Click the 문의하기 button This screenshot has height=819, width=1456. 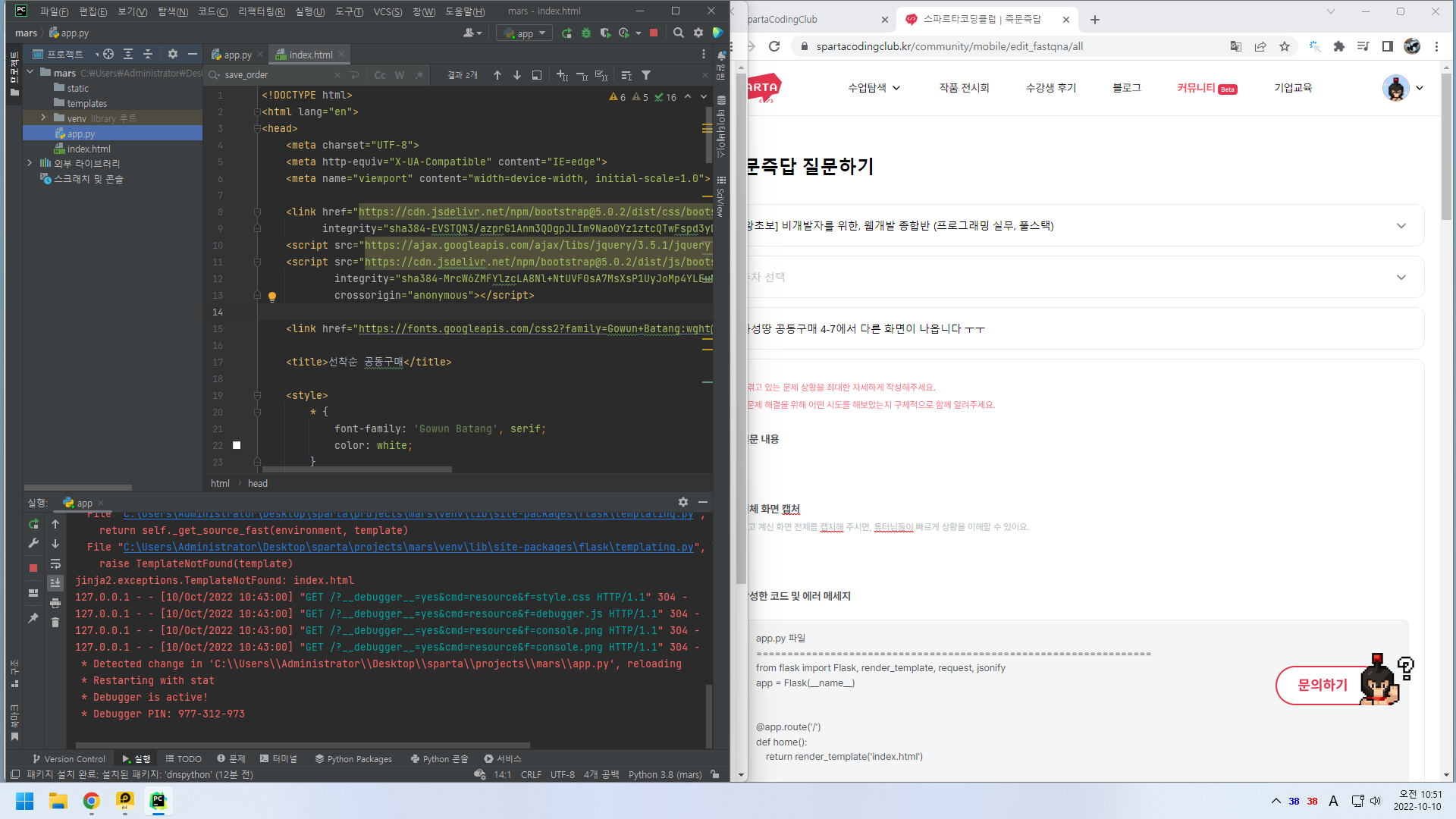pyautogui.click(x=1322, y=685)
